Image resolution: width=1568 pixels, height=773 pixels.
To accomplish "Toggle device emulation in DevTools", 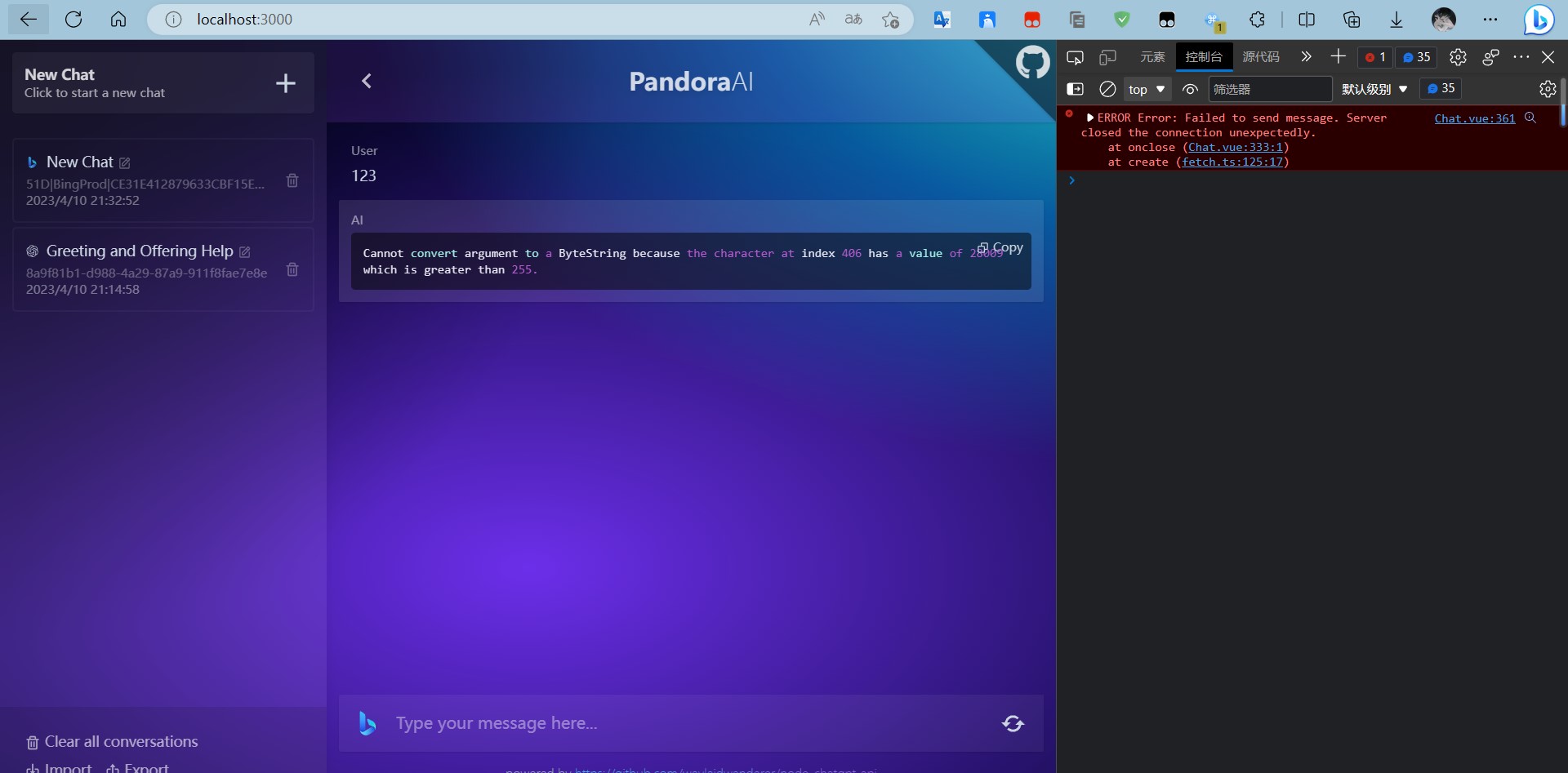I will click(1107, 57).
